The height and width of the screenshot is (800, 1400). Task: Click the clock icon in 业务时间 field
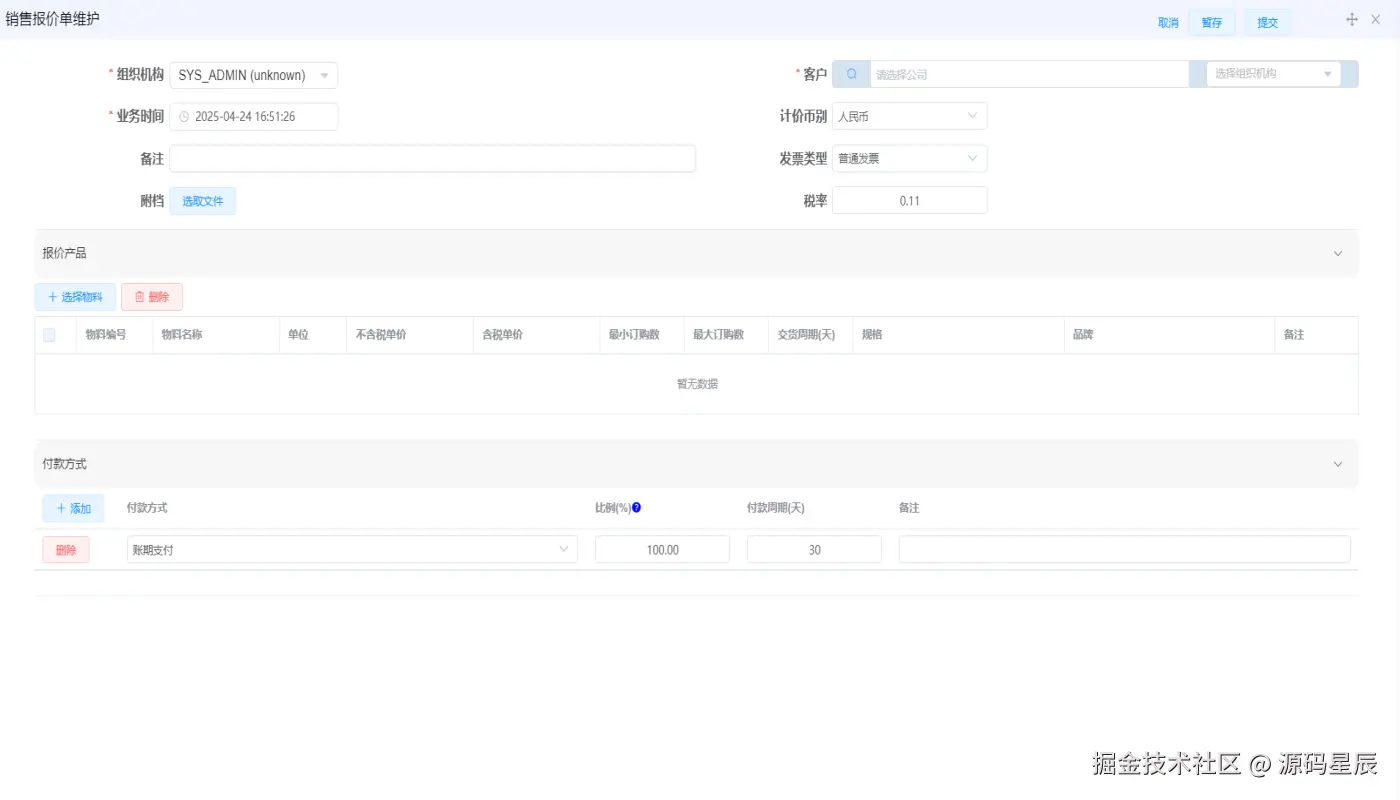click(x=182, y=116)
